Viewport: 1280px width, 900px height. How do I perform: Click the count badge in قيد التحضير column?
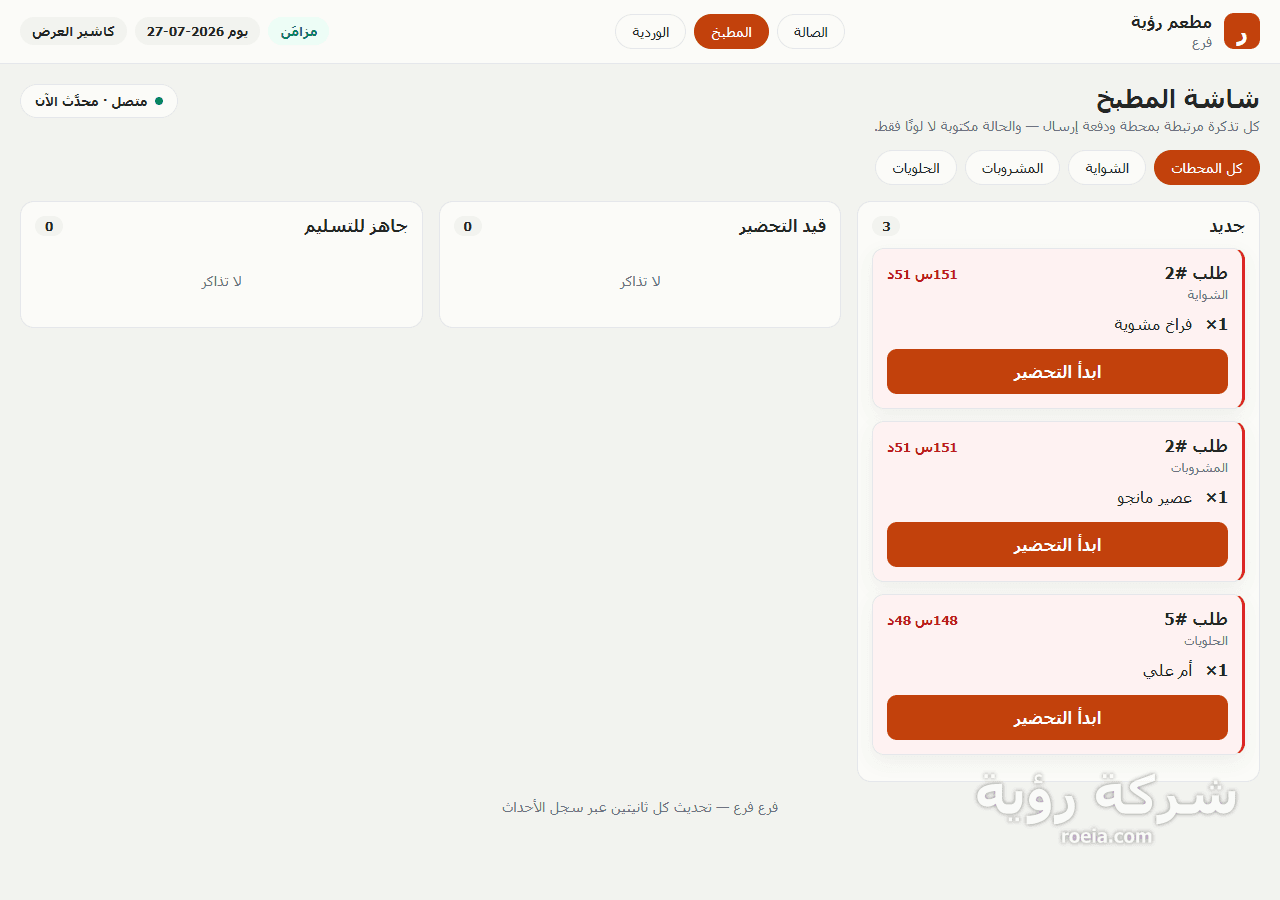pyautogui.click(x=467, y=226)
